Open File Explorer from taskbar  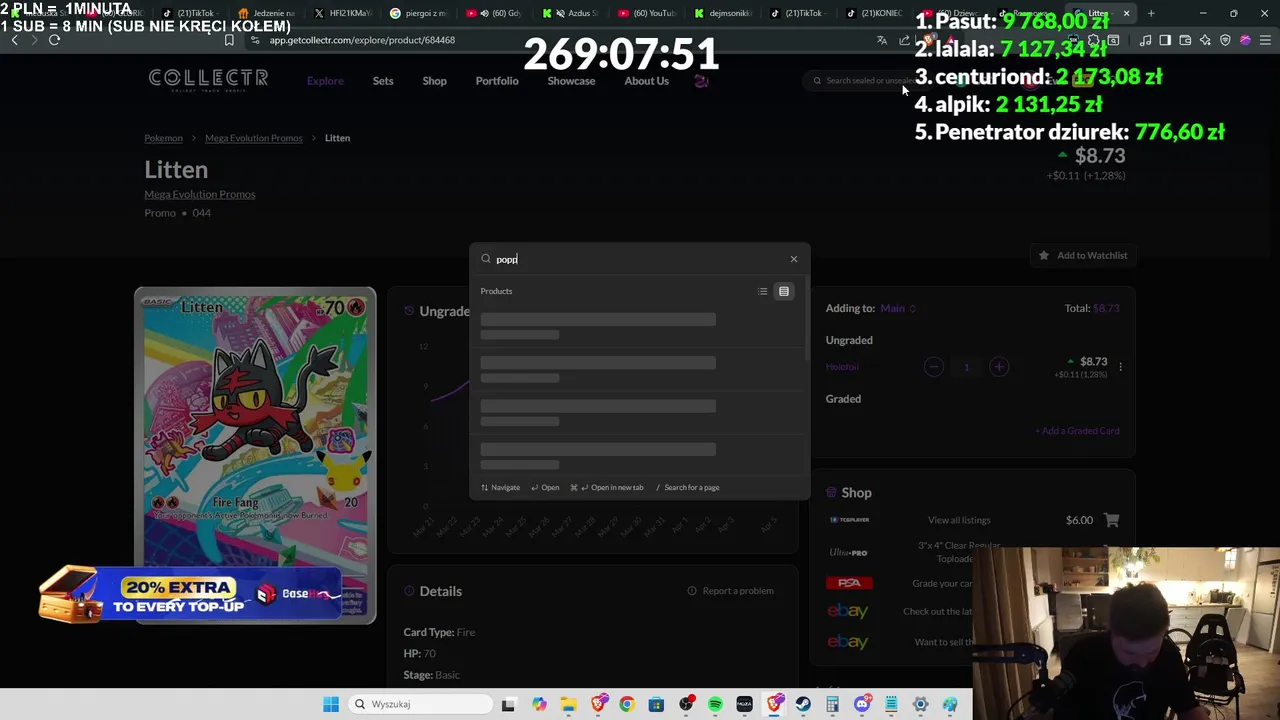pos(568,704)
